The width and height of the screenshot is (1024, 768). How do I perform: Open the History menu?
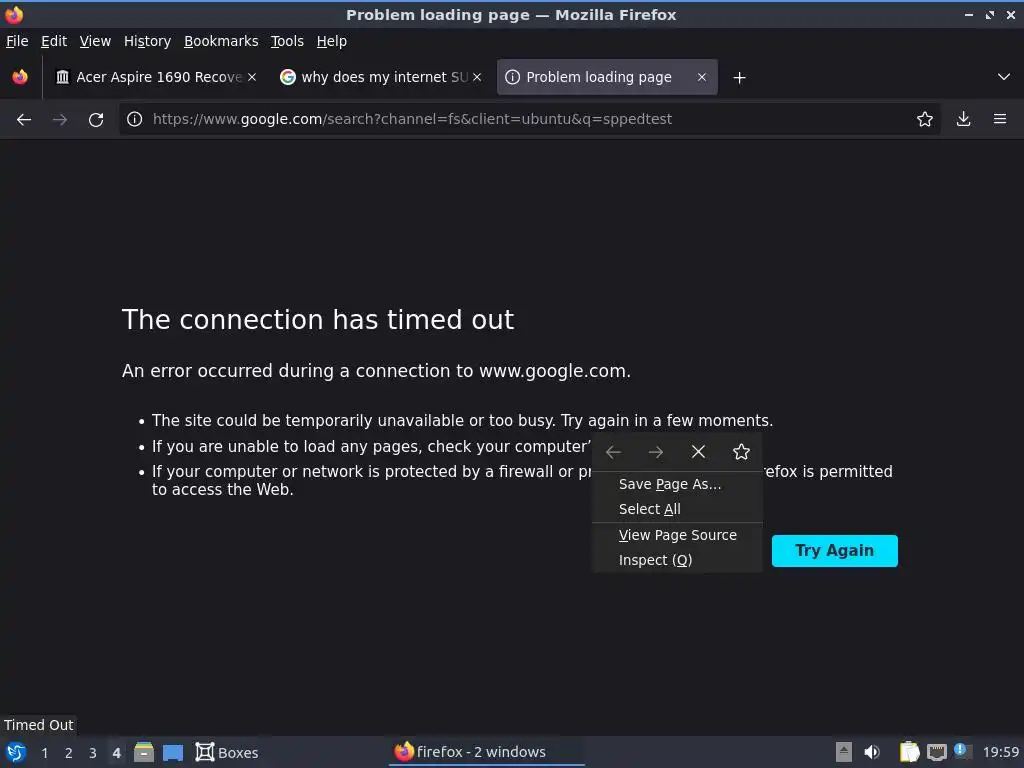pos(148,41)
